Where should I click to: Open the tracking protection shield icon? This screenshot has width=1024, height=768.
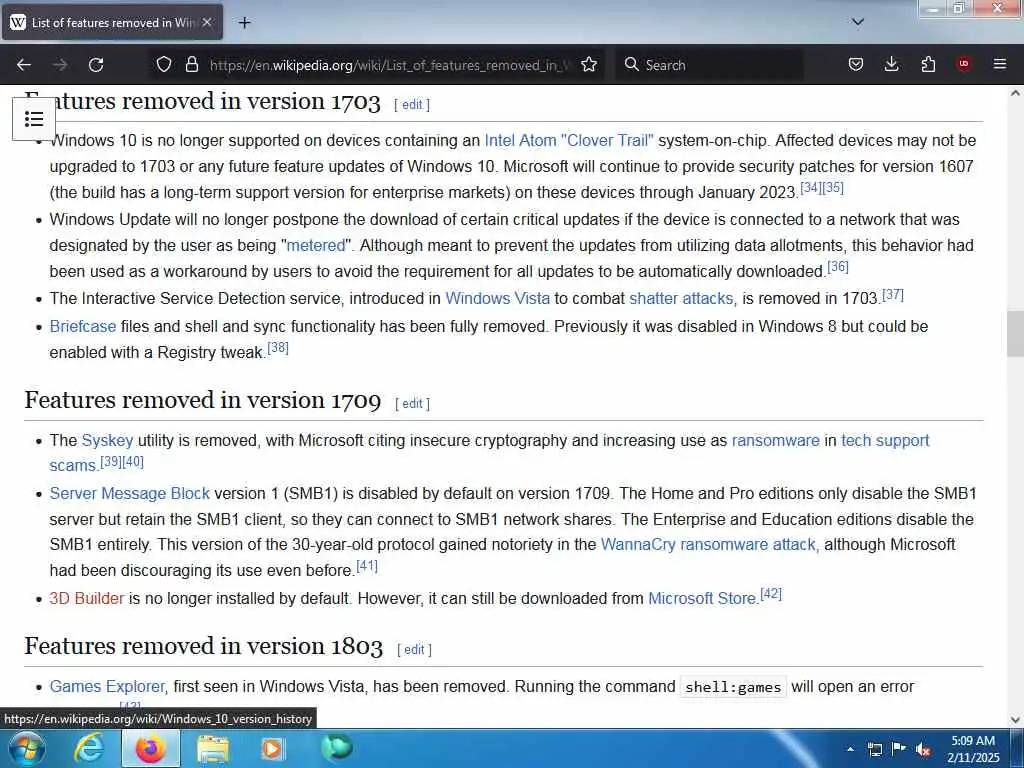[164, 65]
